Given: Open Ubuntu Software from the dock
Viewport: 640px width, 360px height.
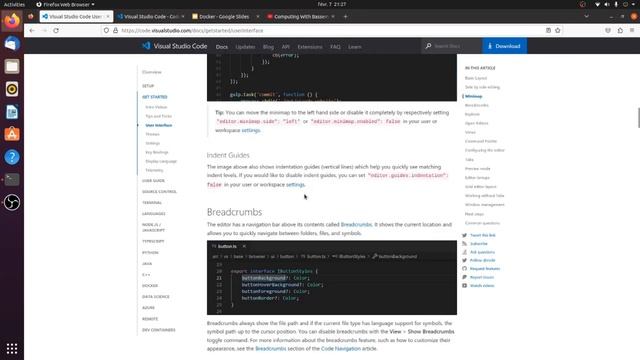Looking at the screenshot, I should coord(12,134).
